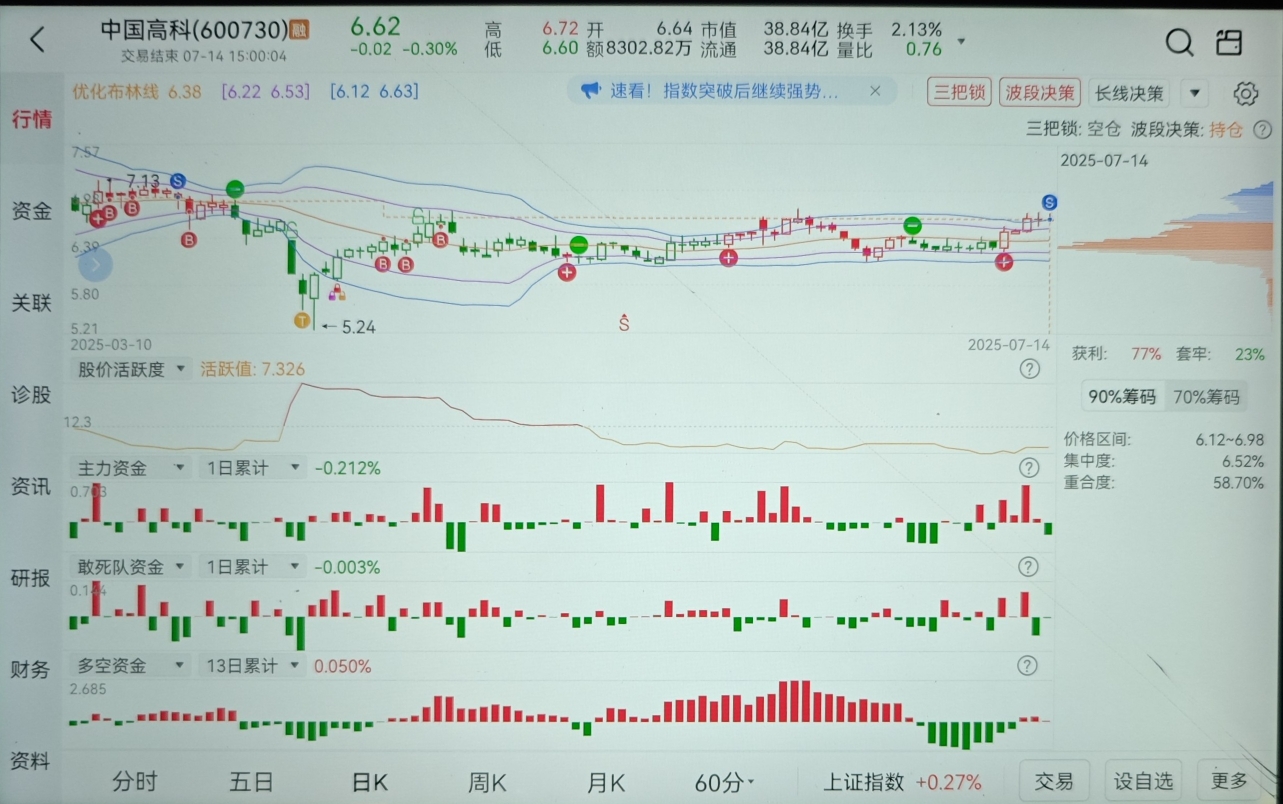Expand the dropdown arrow next to 长线决策
This screenshot has width=1283, height=804.
tap(1194, 94)
